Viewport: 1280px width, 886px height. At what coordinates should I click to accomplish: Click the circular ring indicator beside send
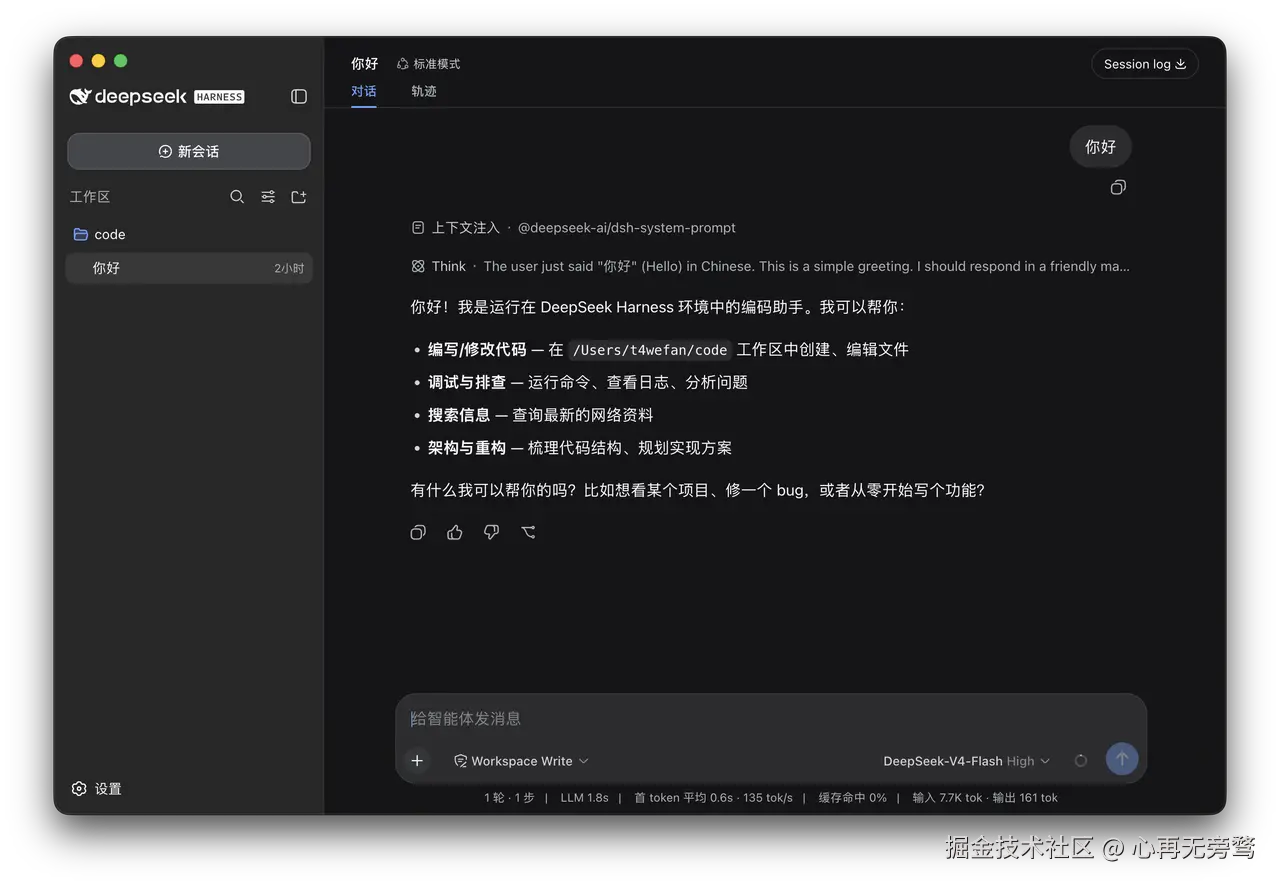(1081, 761)
